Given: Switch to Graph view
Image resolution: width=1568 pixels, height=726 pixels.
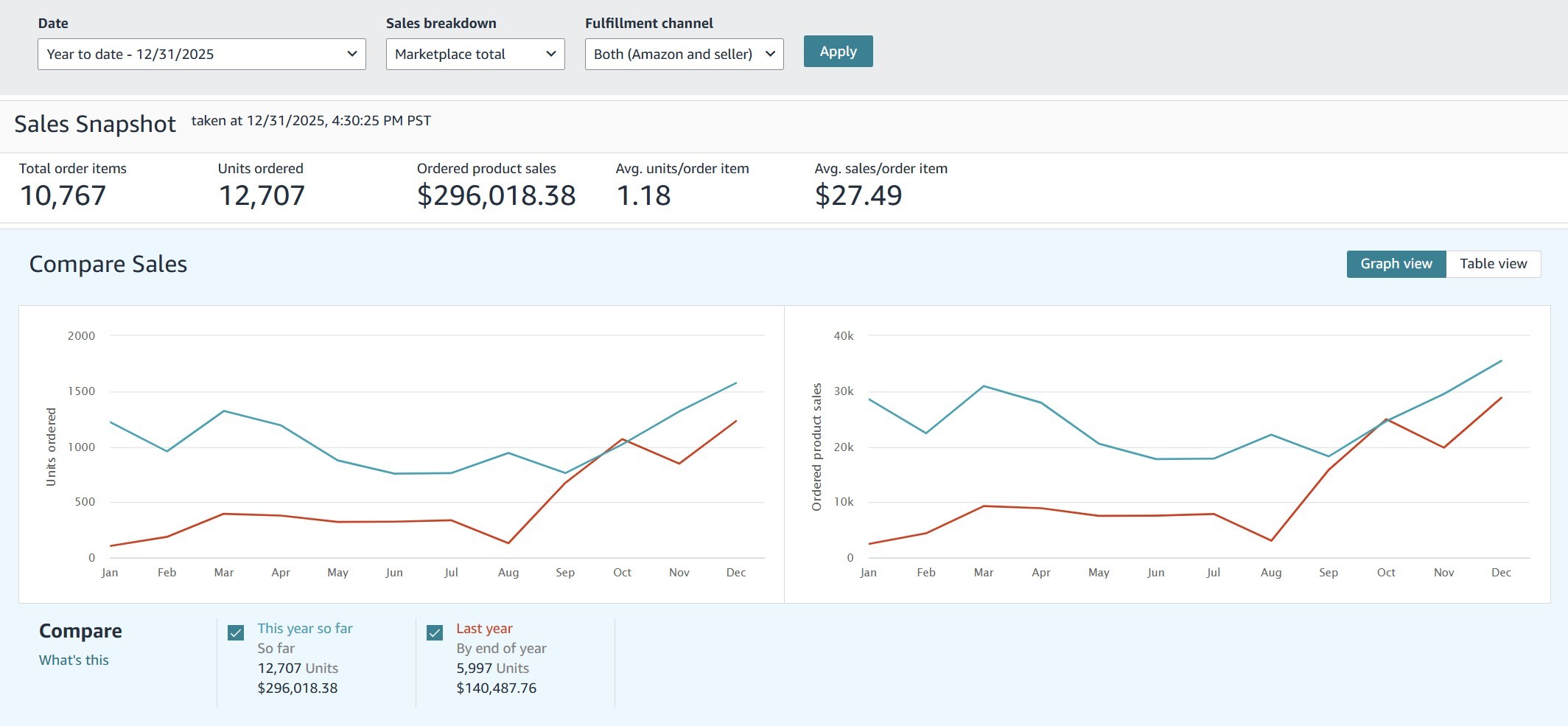Looking at the screenshot, I should coord(1396,264).
